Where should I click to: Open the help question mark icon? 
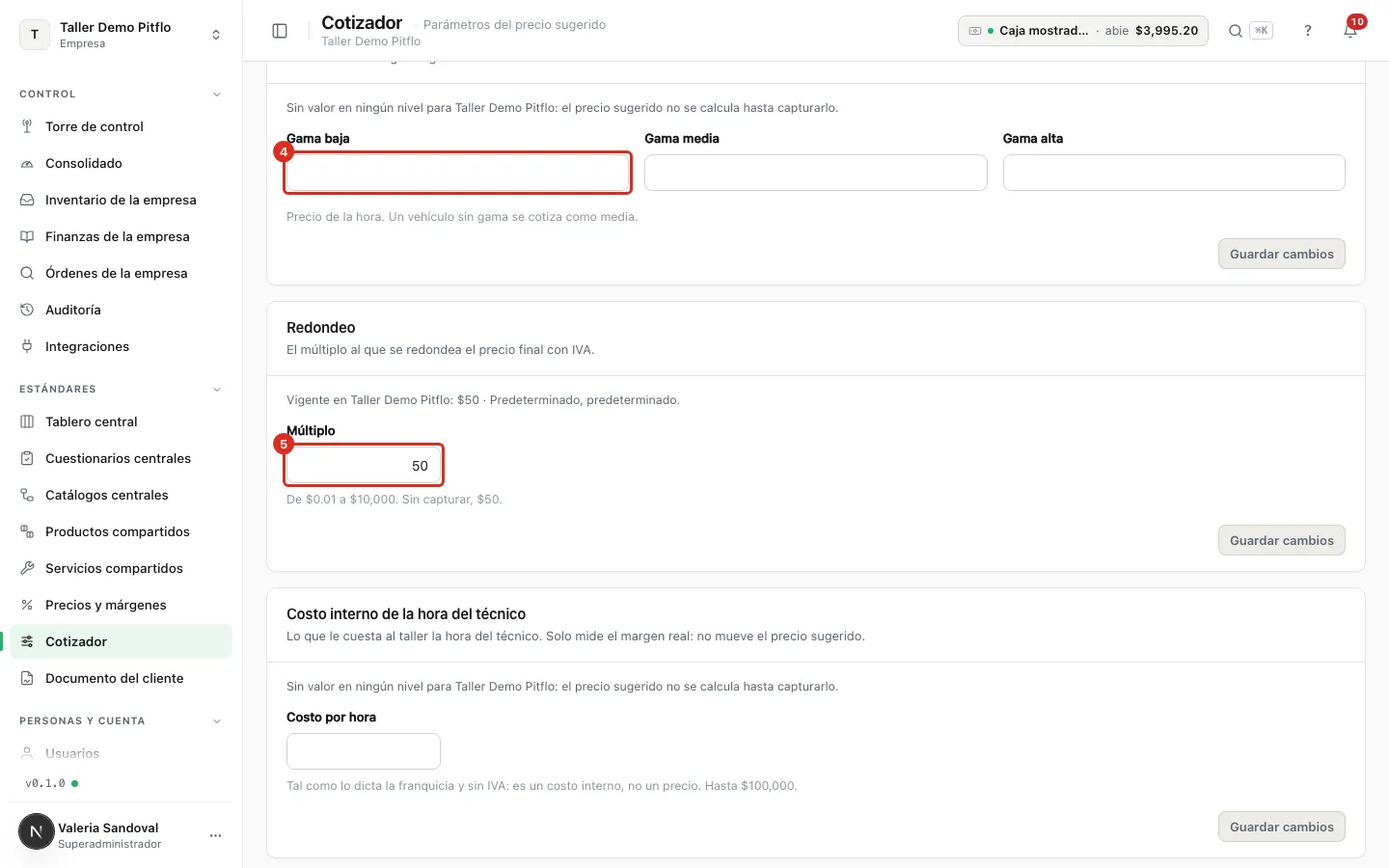click(x=1308, y=31)
